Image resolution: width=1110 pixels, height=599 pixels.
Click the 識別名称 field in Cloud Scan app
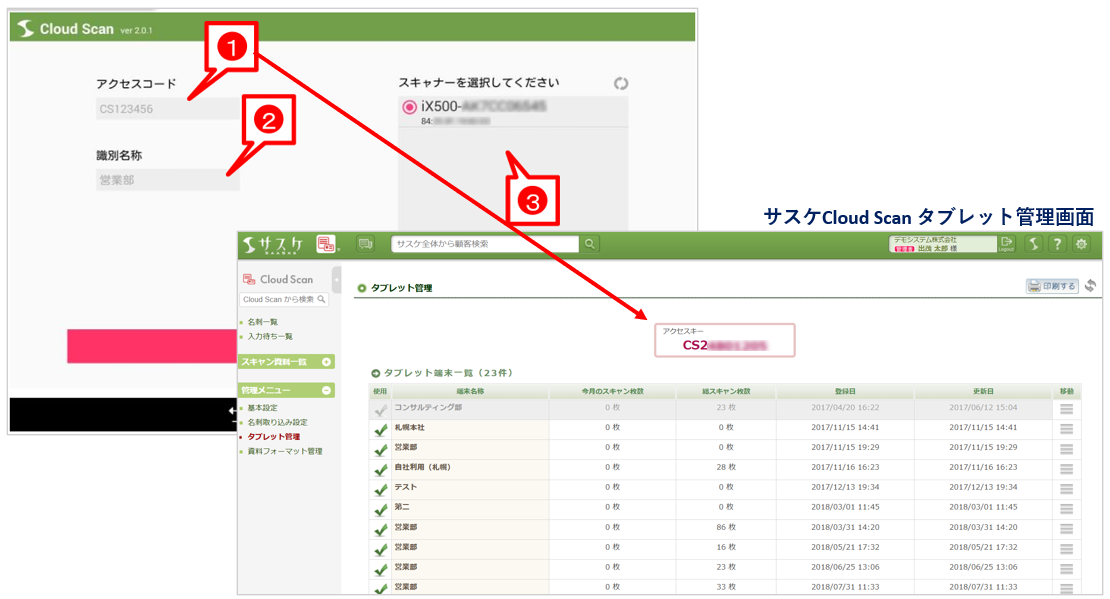coord(168,180)
